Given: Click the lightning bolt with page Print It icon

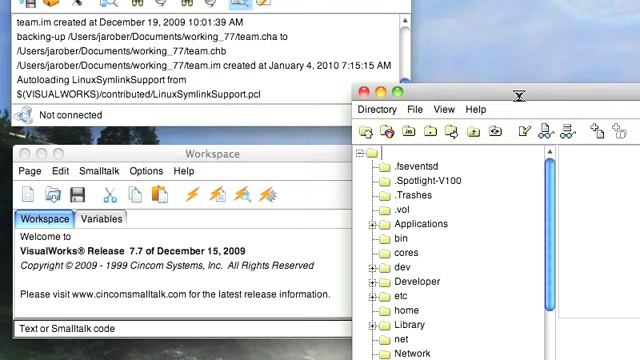Looking at the screenshot, I should pos(218,195).
